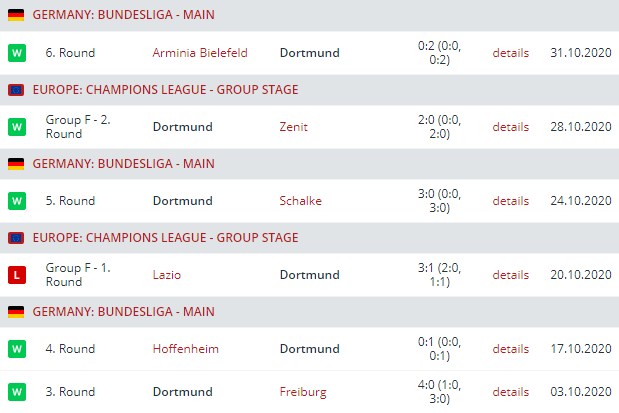
Task: Open the Hoffenheim team link
Action: (185, 349)
